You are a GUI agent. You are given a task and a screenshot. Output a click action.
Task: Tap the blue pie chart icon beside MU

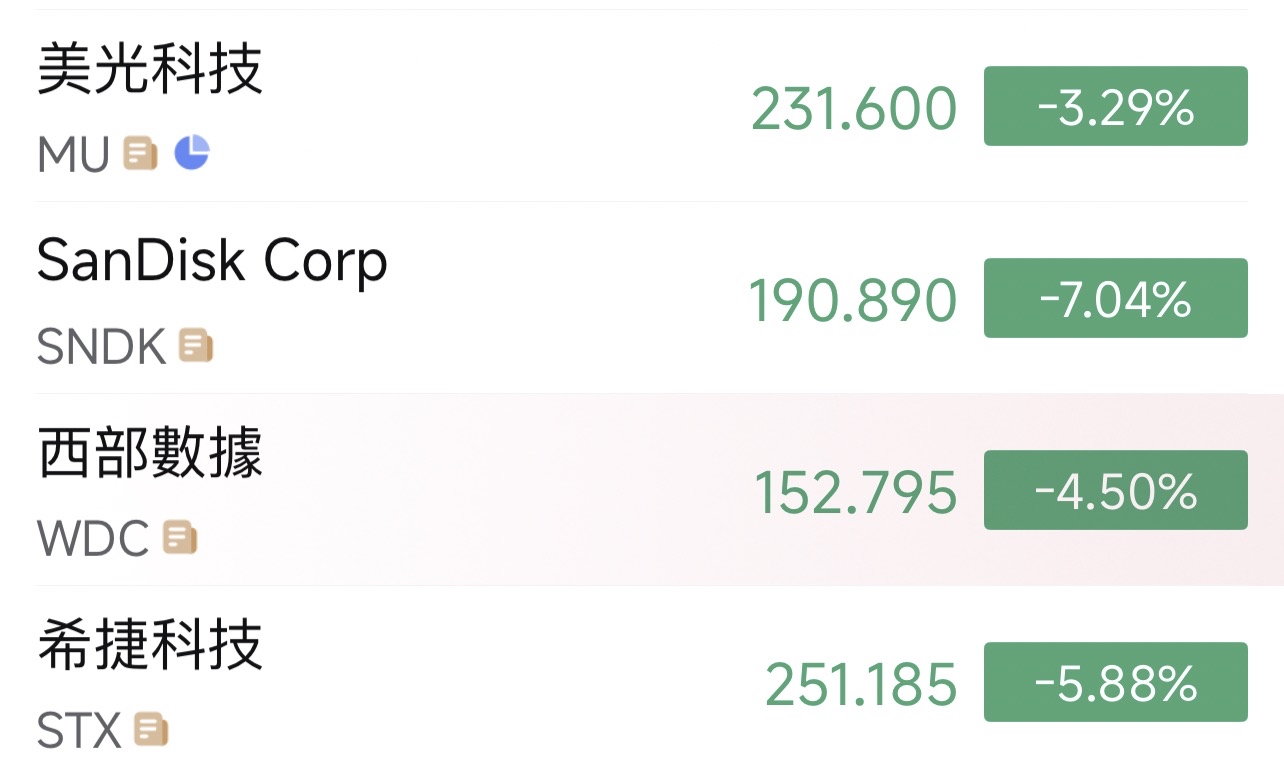pyautogui.click(x=192, y=153)
